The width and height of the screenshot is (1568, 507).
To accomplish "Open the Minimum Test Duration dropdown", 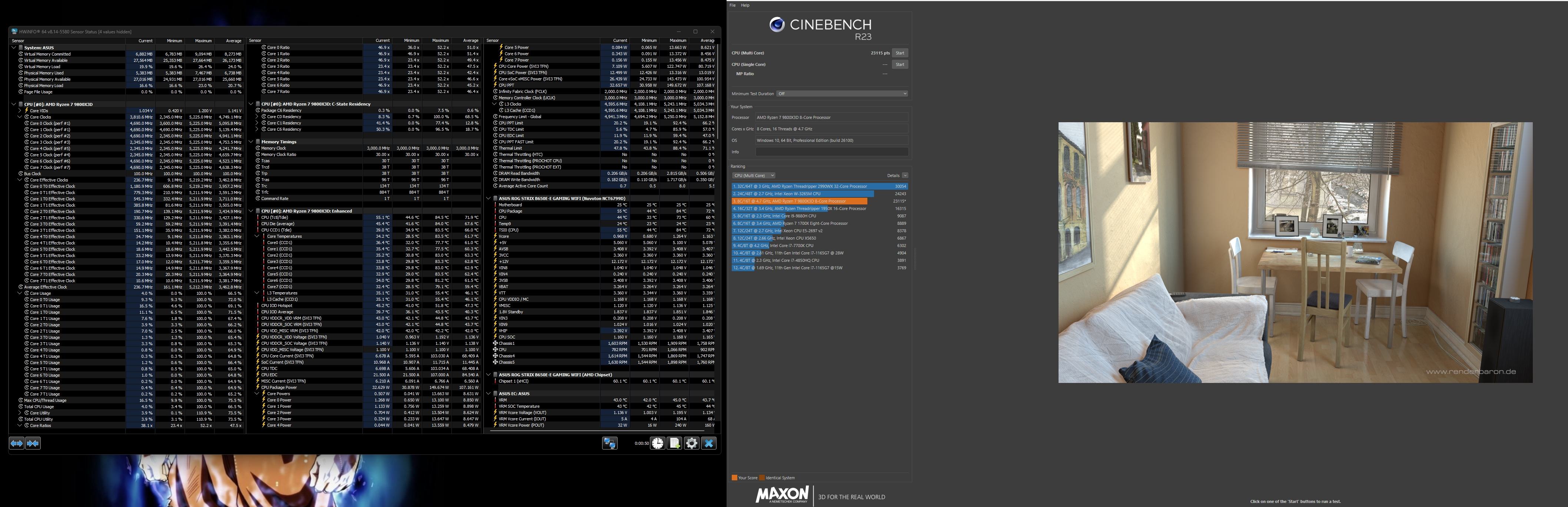I will click(842, 94).
